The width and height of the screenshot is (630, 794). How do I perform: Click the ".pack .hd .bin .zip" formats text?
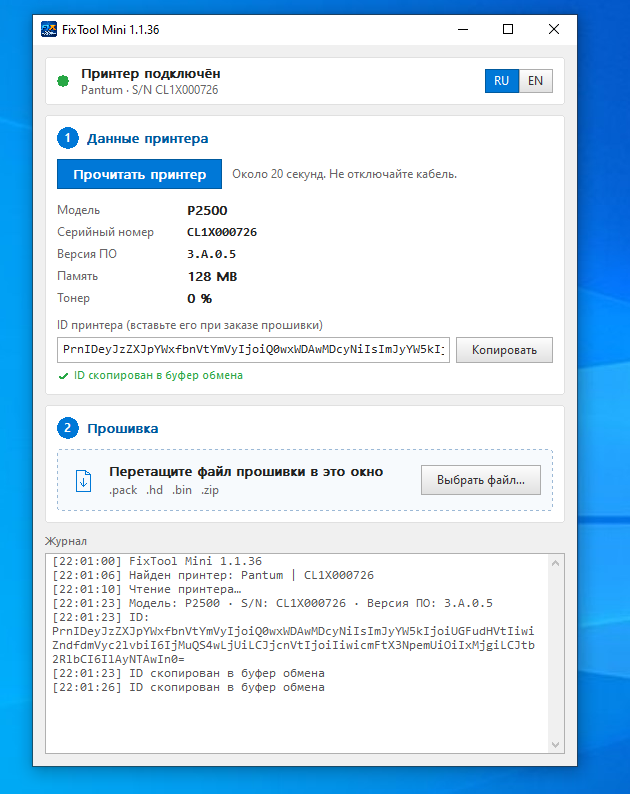pos(164,490)
